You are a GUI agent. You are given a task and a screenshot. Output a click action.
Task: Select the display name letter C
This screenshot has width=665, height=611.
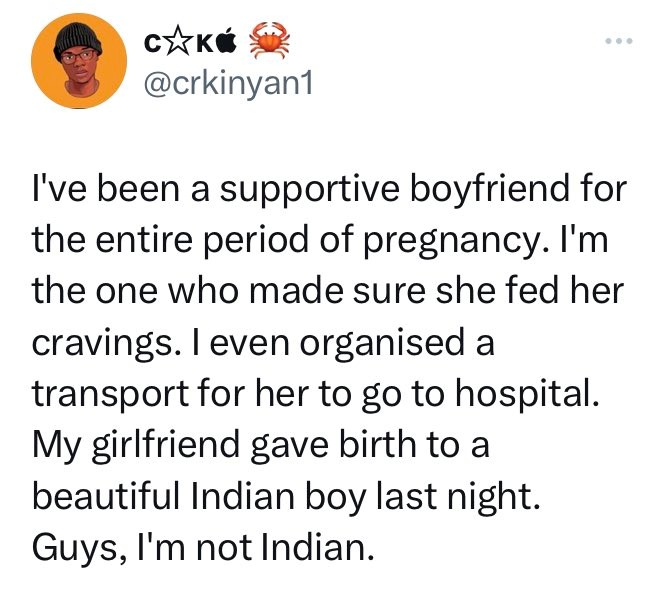click(x=152, y=44)
